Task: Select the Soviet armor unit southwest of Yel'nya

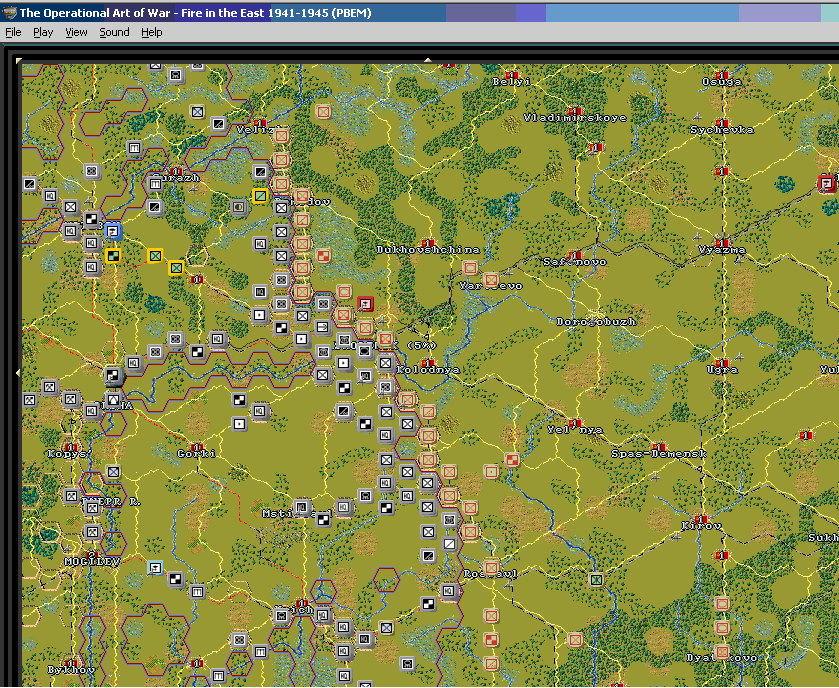Action: [512, 460]
